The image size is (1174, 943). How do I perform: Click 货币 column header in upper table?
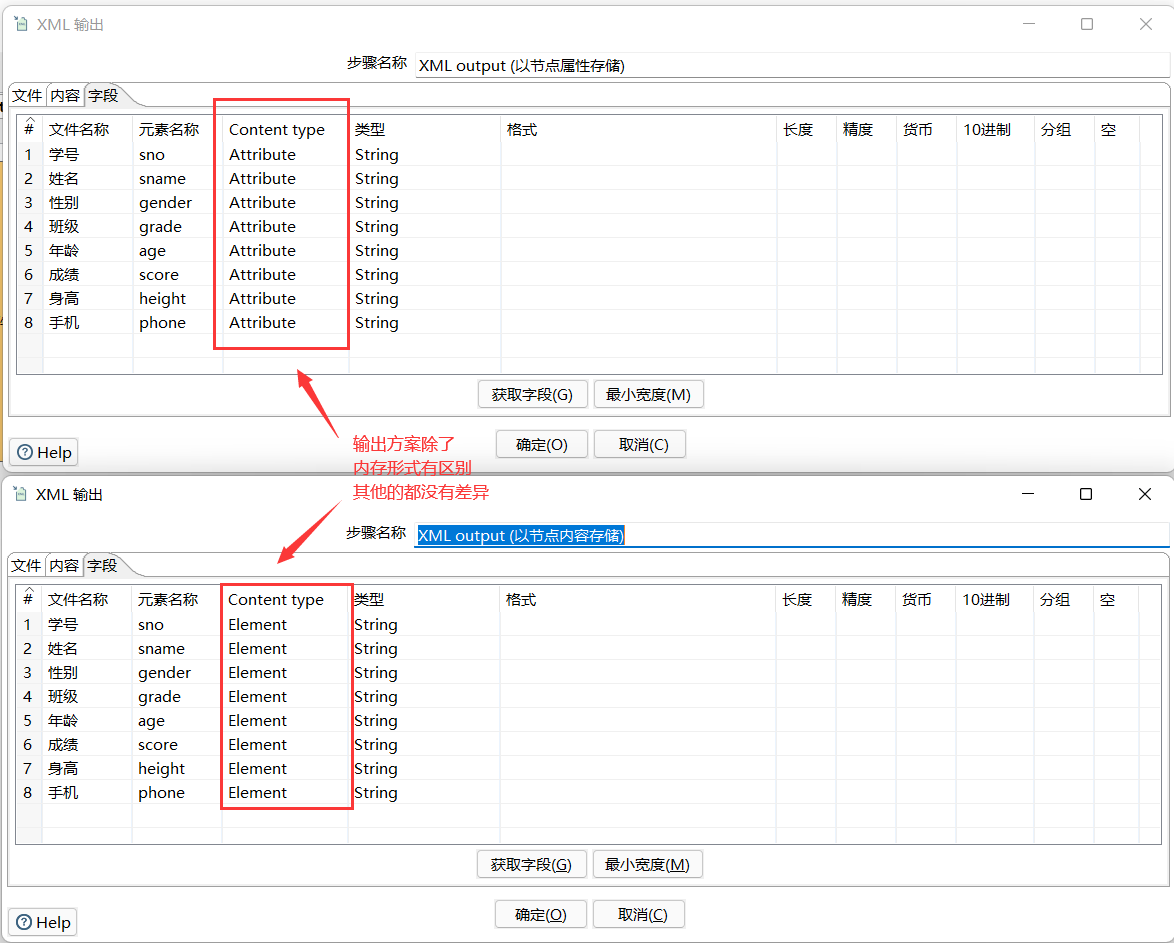pos(927,130)
